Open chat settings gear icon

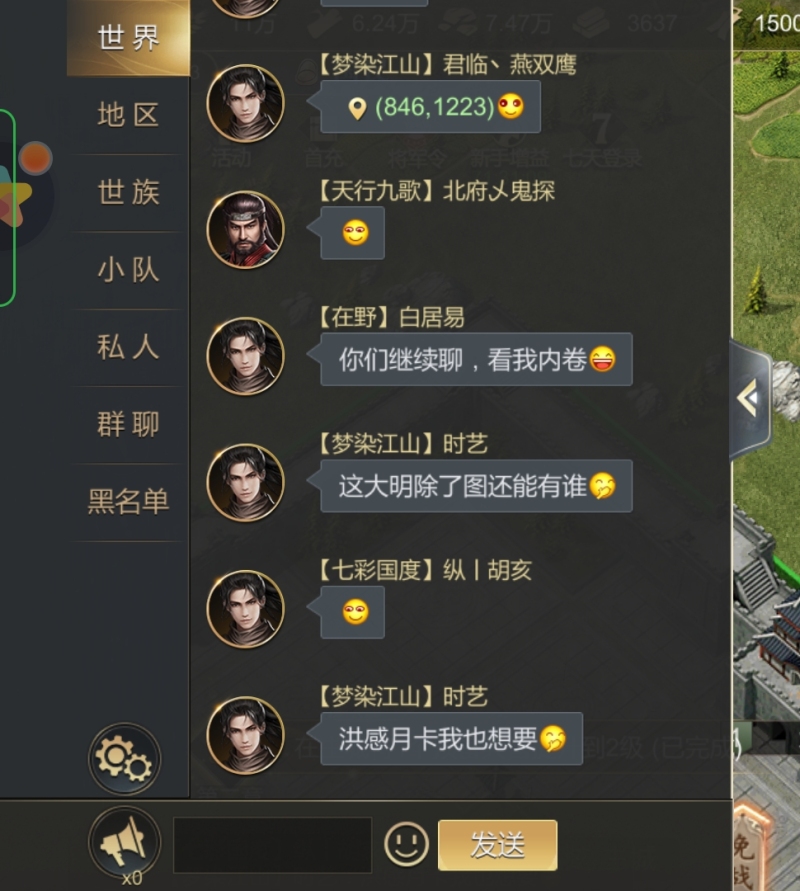tap(124, 759)
